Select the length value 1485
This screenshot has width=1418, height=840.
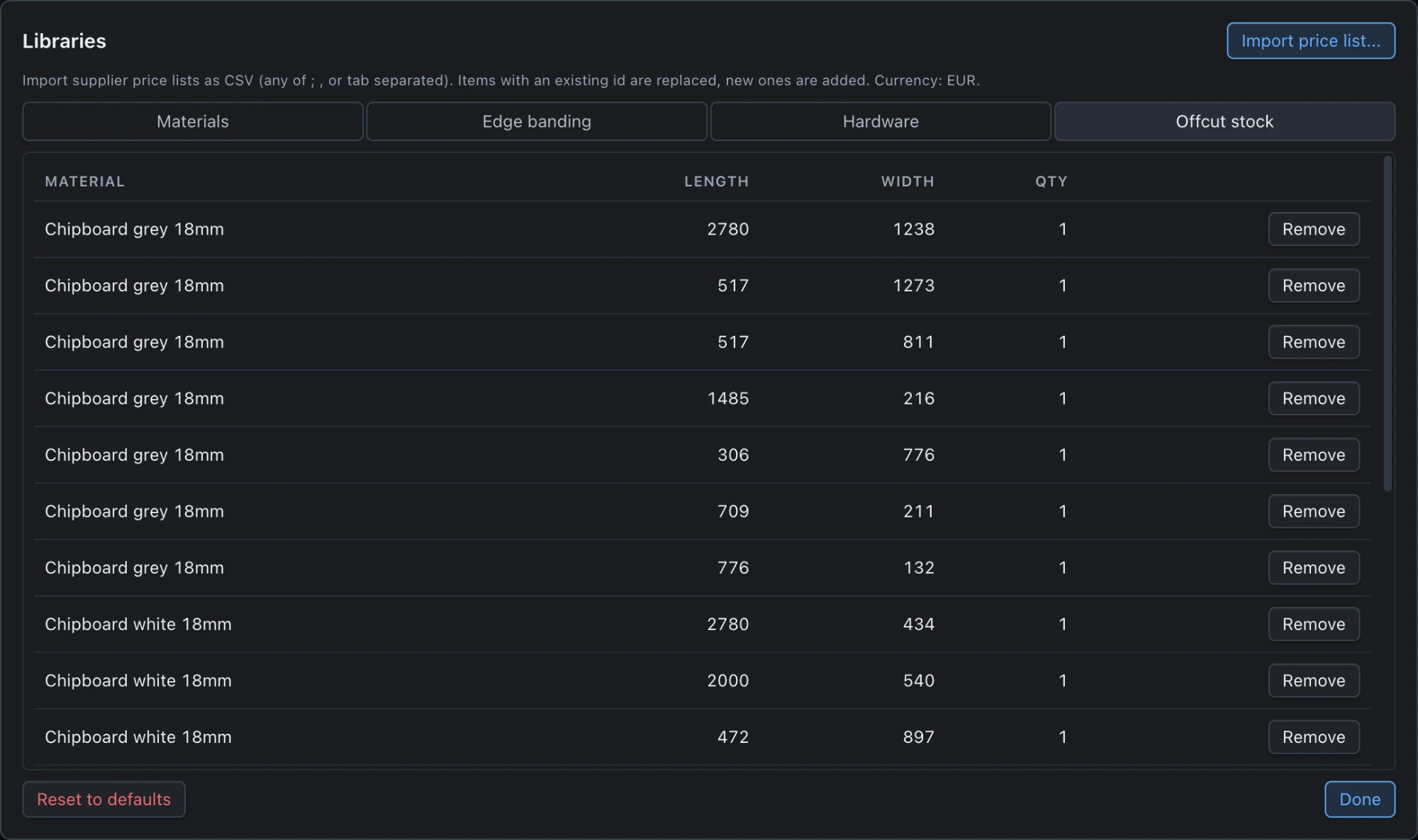[x=727, y=398]
